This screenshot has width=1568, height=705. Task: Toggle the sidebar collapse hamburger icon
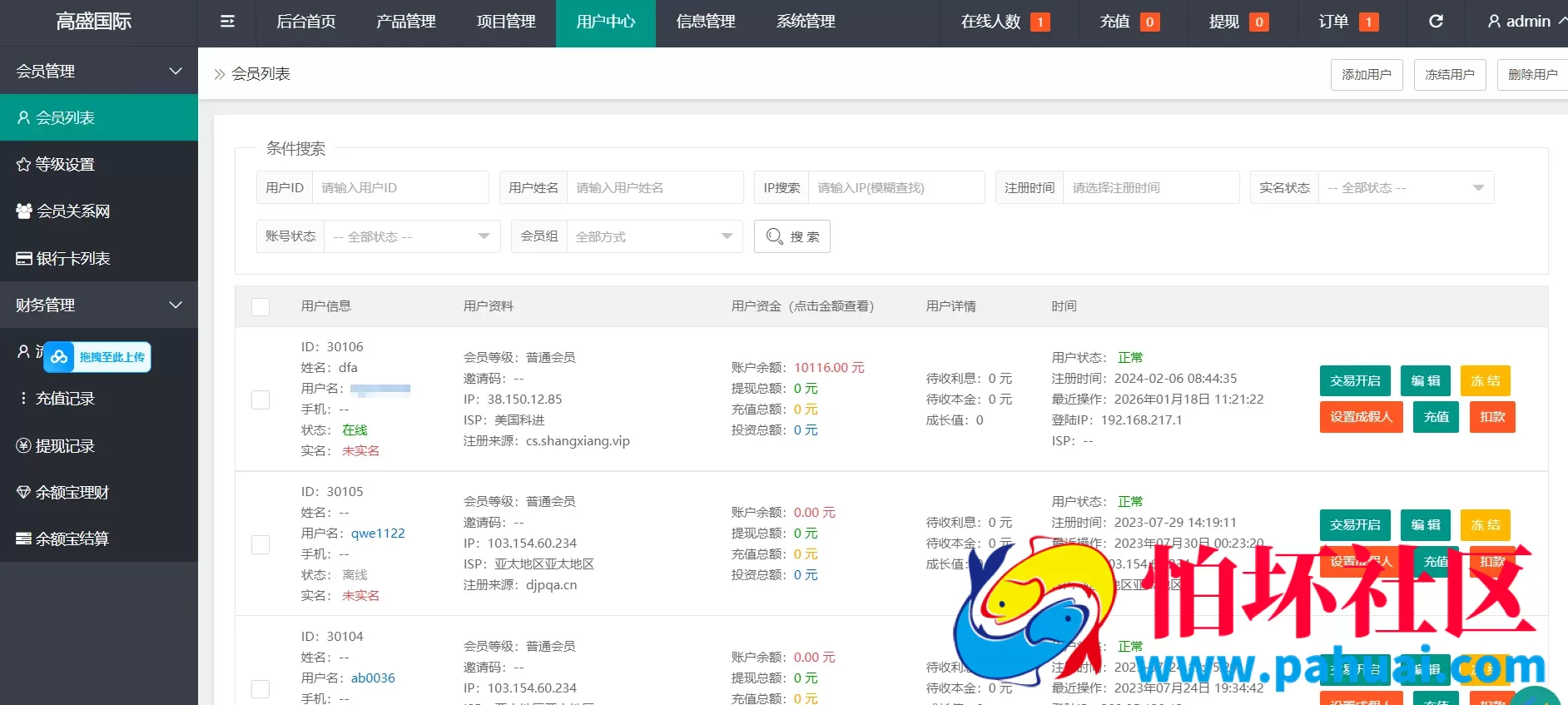click(227, 22)
